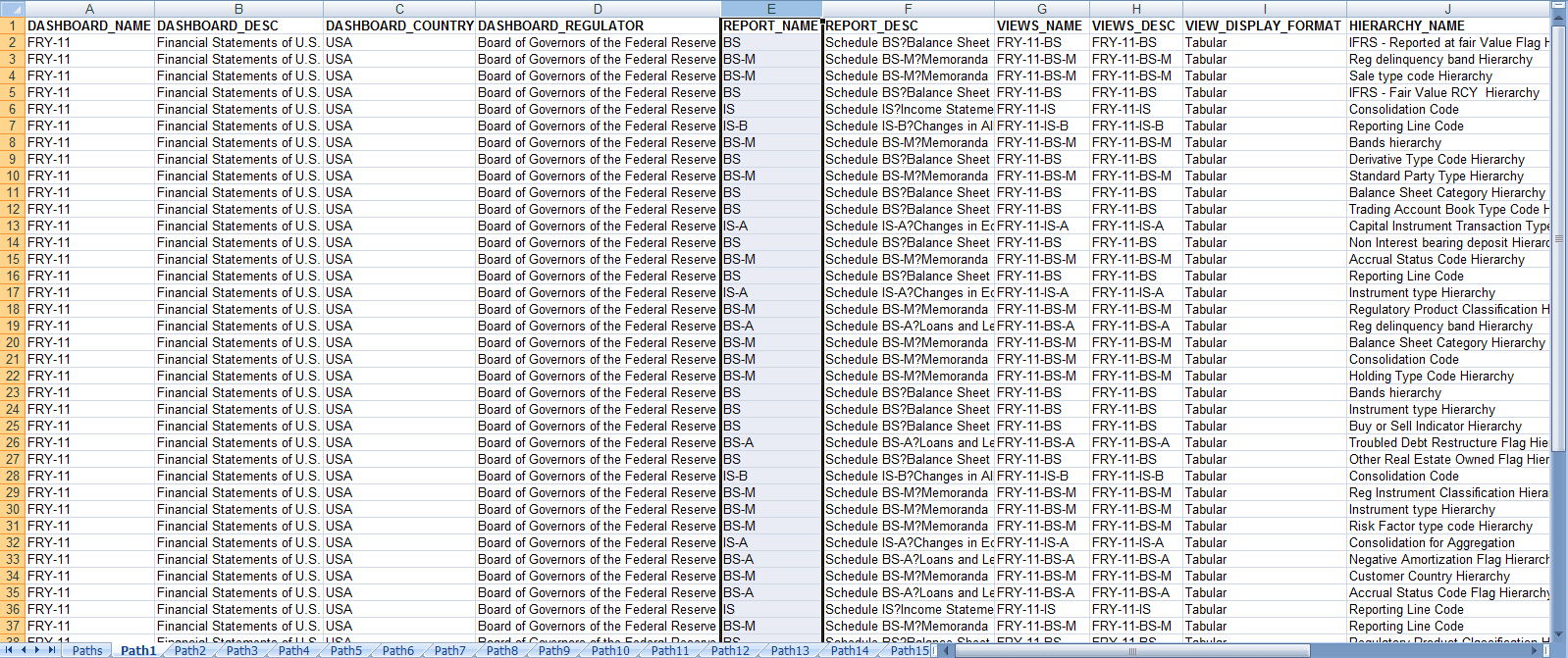This screenshot has height=658, width=1568.
Task: Click cell 'Sale type code Hierarchy'
Action: pyautogui.click(x=1448, y=76)
